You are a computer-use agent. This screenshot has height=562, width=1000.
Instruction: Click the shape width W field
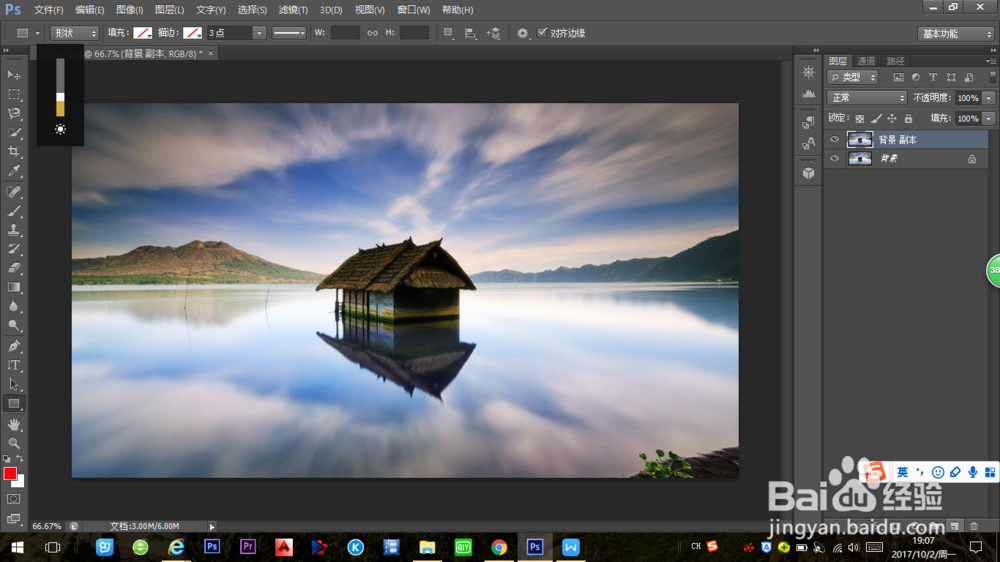(x=346, y=33)
